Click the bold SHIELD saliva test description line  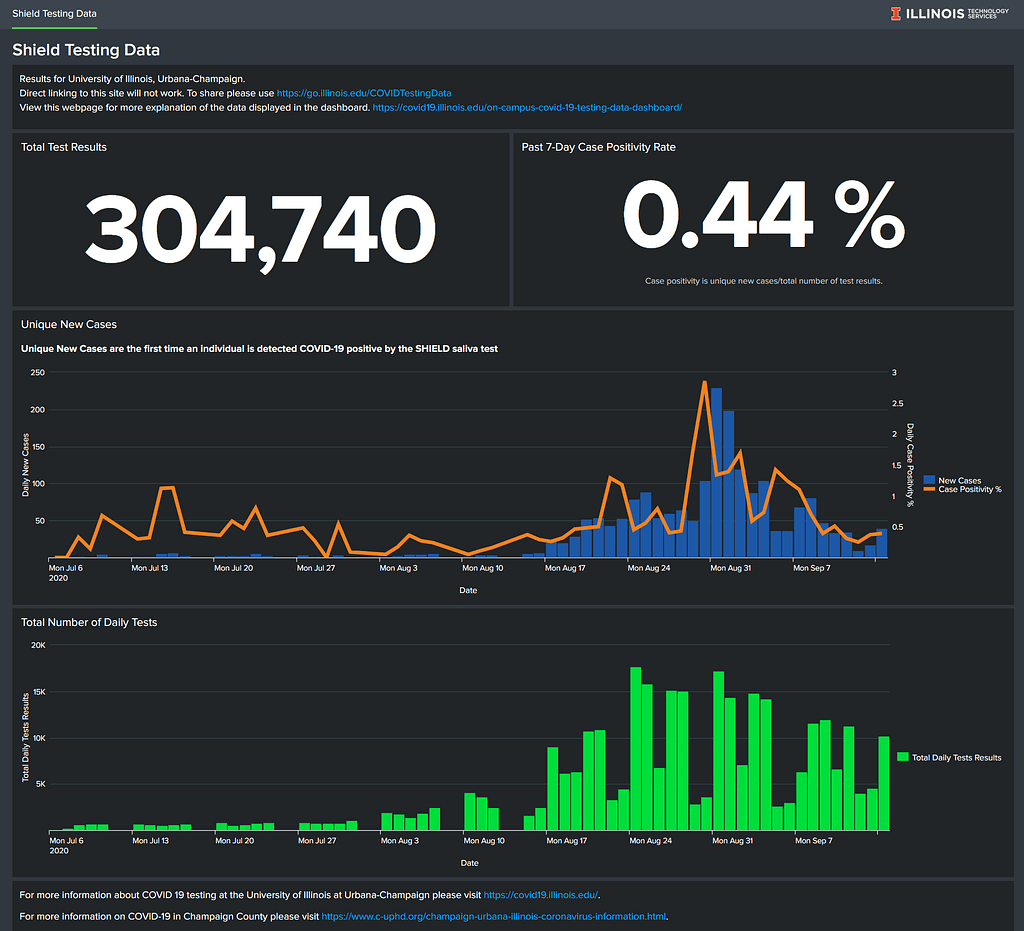point(259,349)
